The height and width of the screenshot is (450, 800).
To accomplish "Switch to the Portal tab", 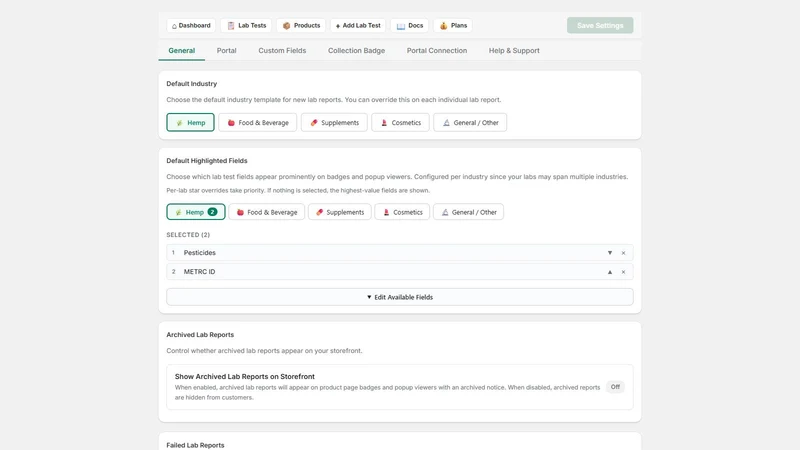I will [227, 51].
